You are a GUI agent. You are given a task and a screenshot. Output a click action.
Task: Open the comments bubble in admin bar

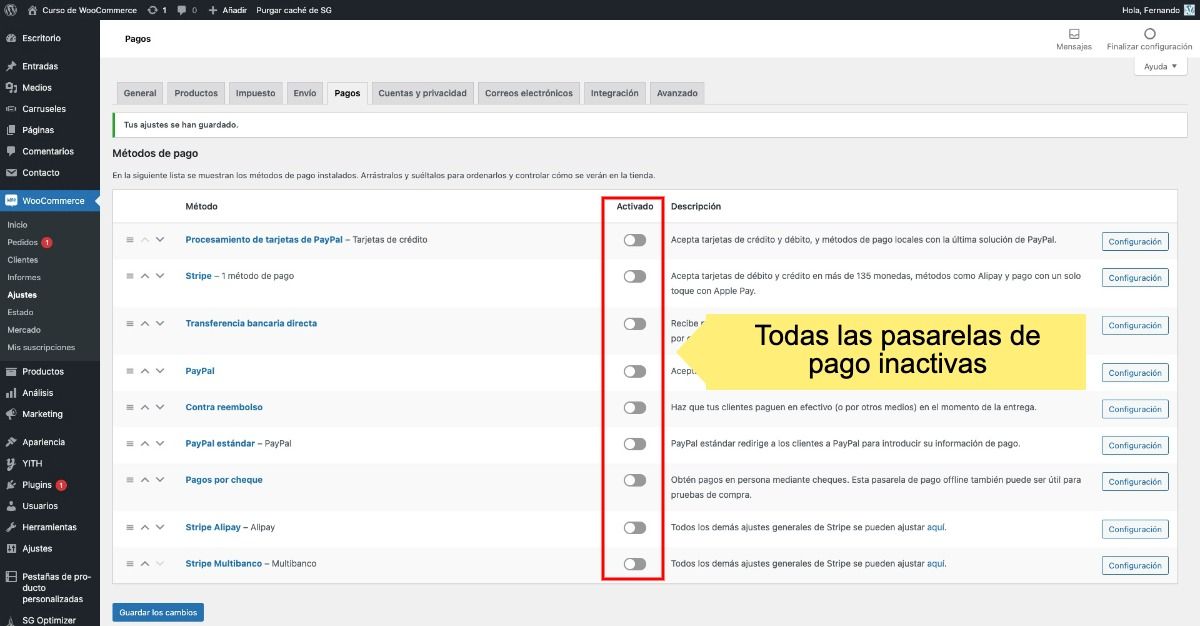tap(182, 10)
